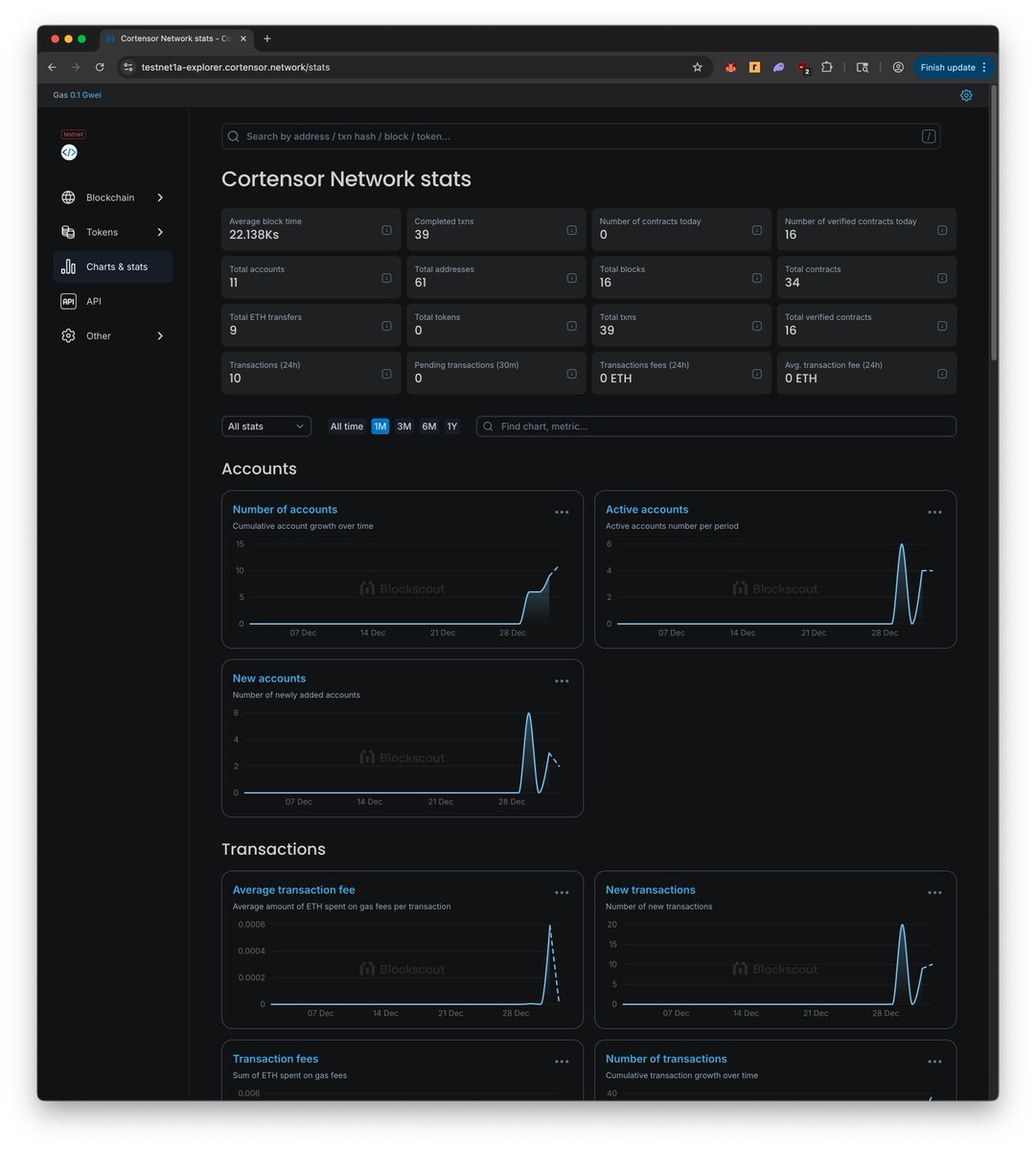Focus the search by address field
This screenshot has height=1150, width=1036.
(x=581, y=136)
